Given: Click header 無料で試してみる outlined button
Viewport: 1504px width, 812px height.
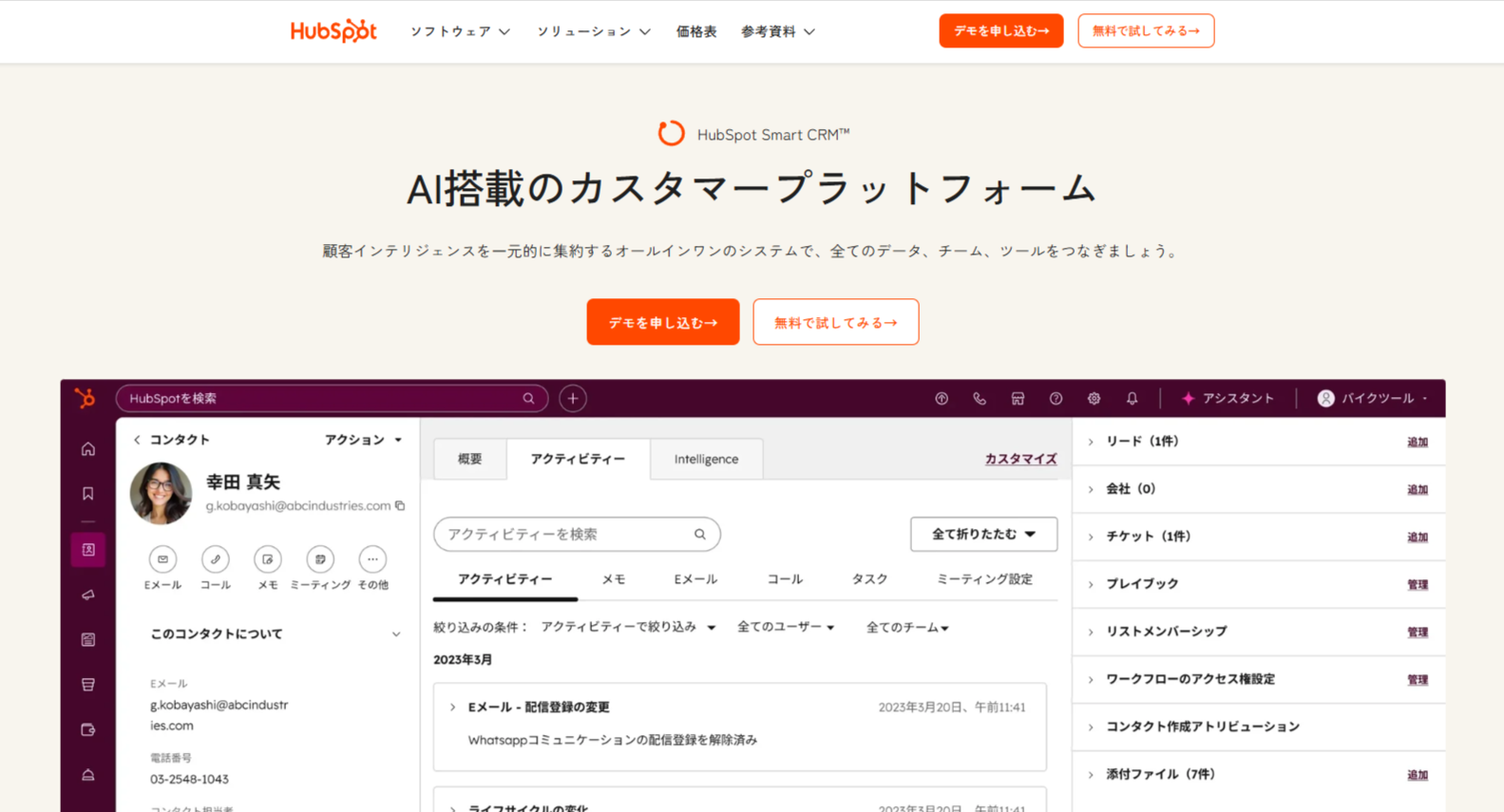Looking at the screenshot, I should [1146, 30].
